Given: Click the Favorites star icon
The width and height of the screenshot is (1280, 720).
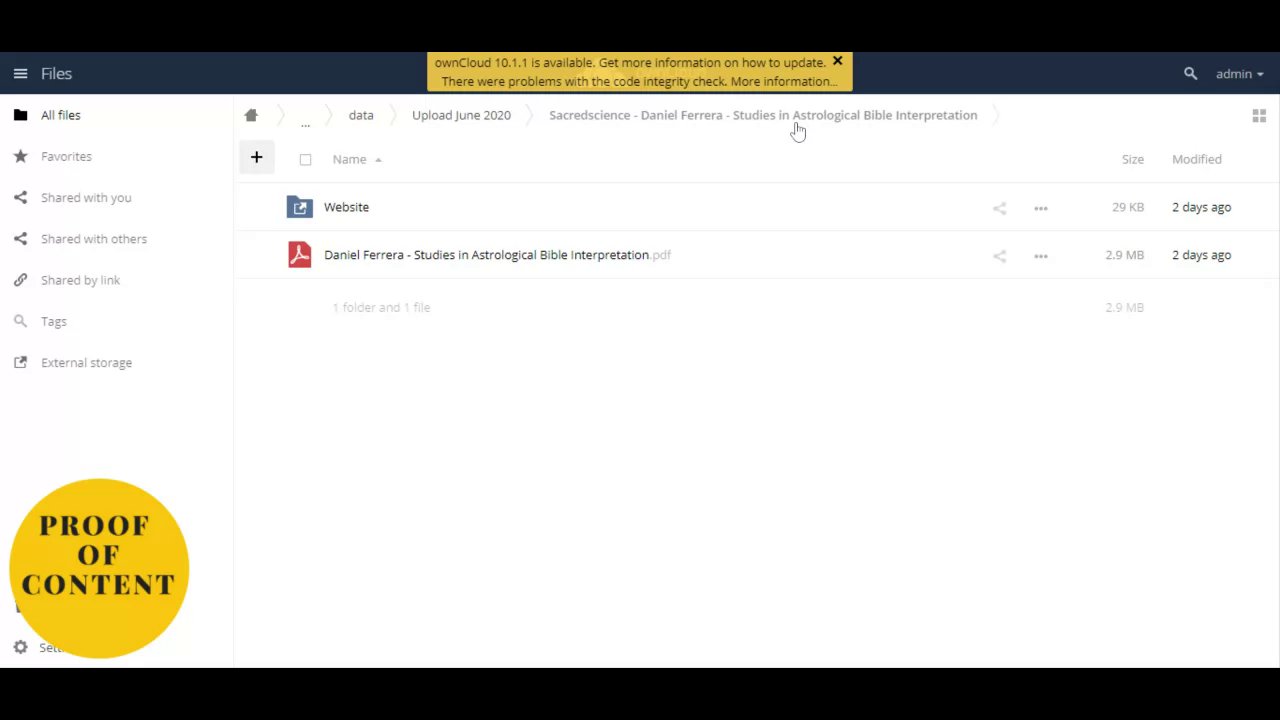Looking at the screenshot, I should pos(20,156).
